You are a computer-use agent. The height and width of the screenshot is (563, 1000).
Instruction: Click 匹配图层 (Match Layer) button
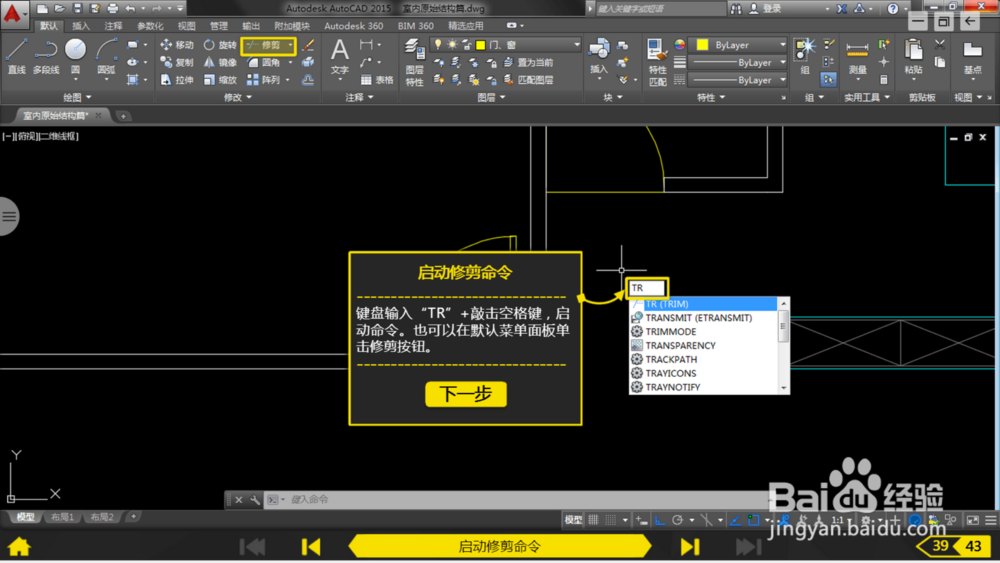point(528,80)
